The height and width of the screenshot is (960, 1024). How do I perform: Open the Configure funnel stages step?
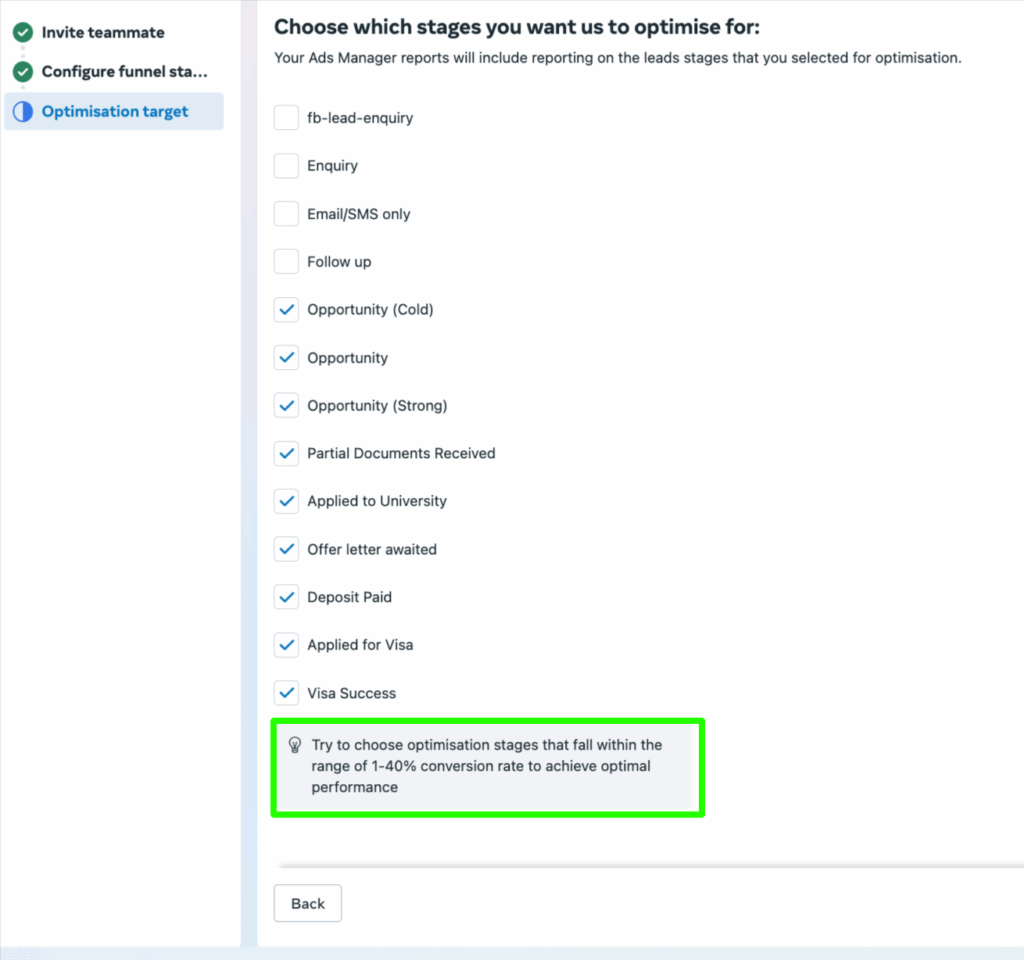124,72
